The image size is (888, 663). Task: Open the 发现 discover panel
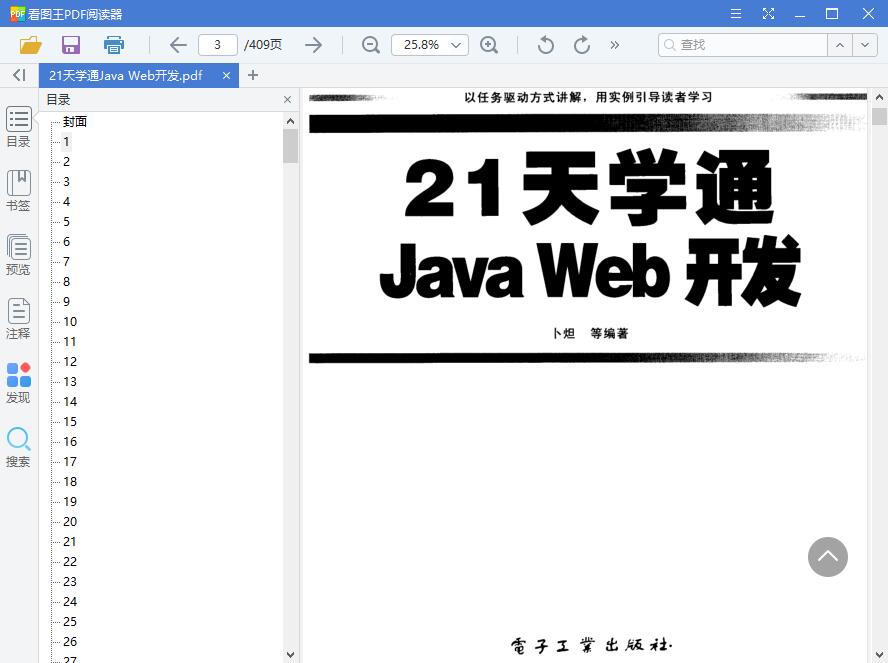[x=19, y=383]
